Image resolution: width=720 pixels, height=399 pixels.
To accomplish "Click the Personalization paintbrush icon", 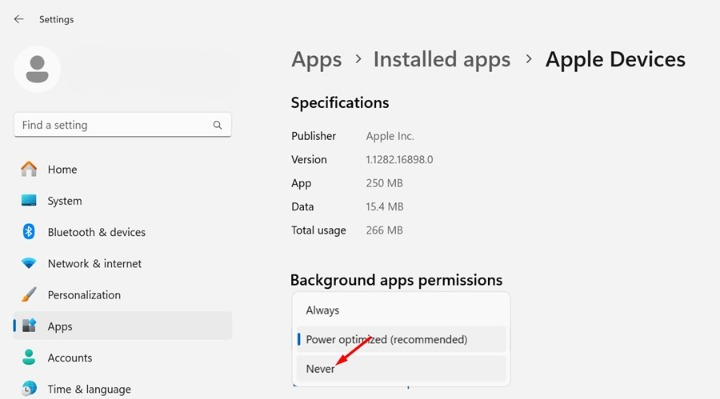I will point(28,294).
